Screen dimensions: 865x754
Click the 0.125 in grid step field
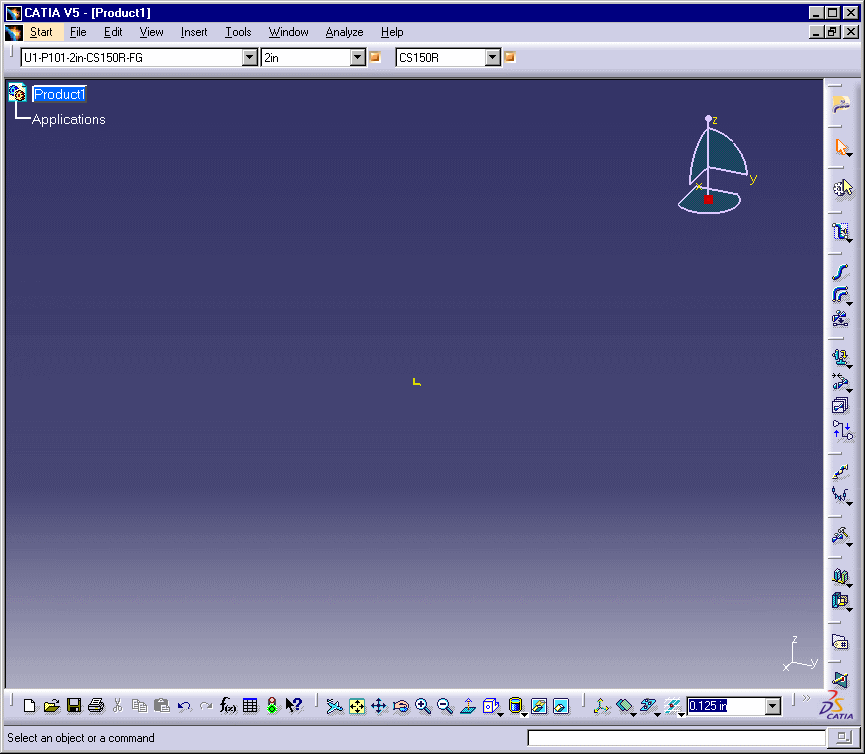(x=724, y=707)
